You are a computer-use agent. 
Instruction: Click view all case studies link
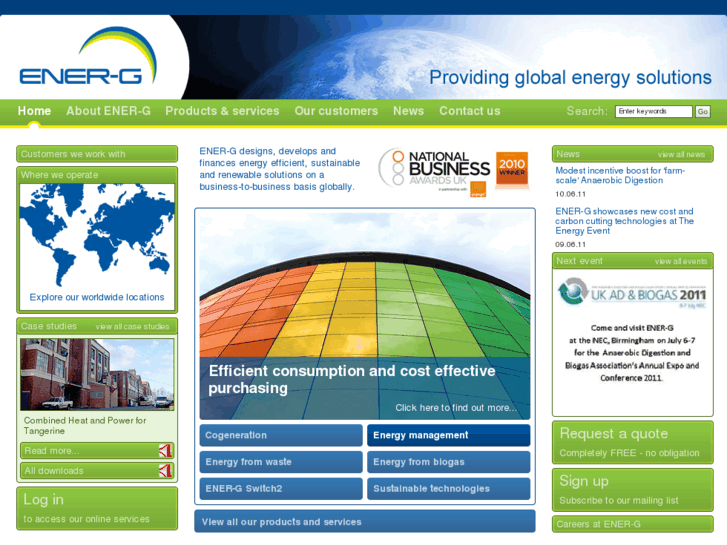coord(133,327)
